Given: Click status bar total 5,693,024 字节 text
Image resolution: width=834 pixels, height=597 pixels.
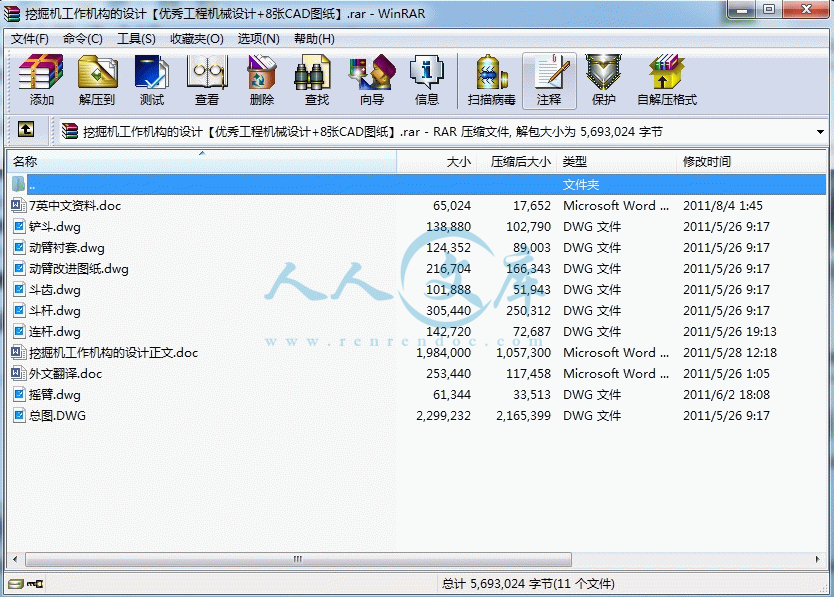Looking at the screenshot, I should pyautogui.click(x=528, y=584).
